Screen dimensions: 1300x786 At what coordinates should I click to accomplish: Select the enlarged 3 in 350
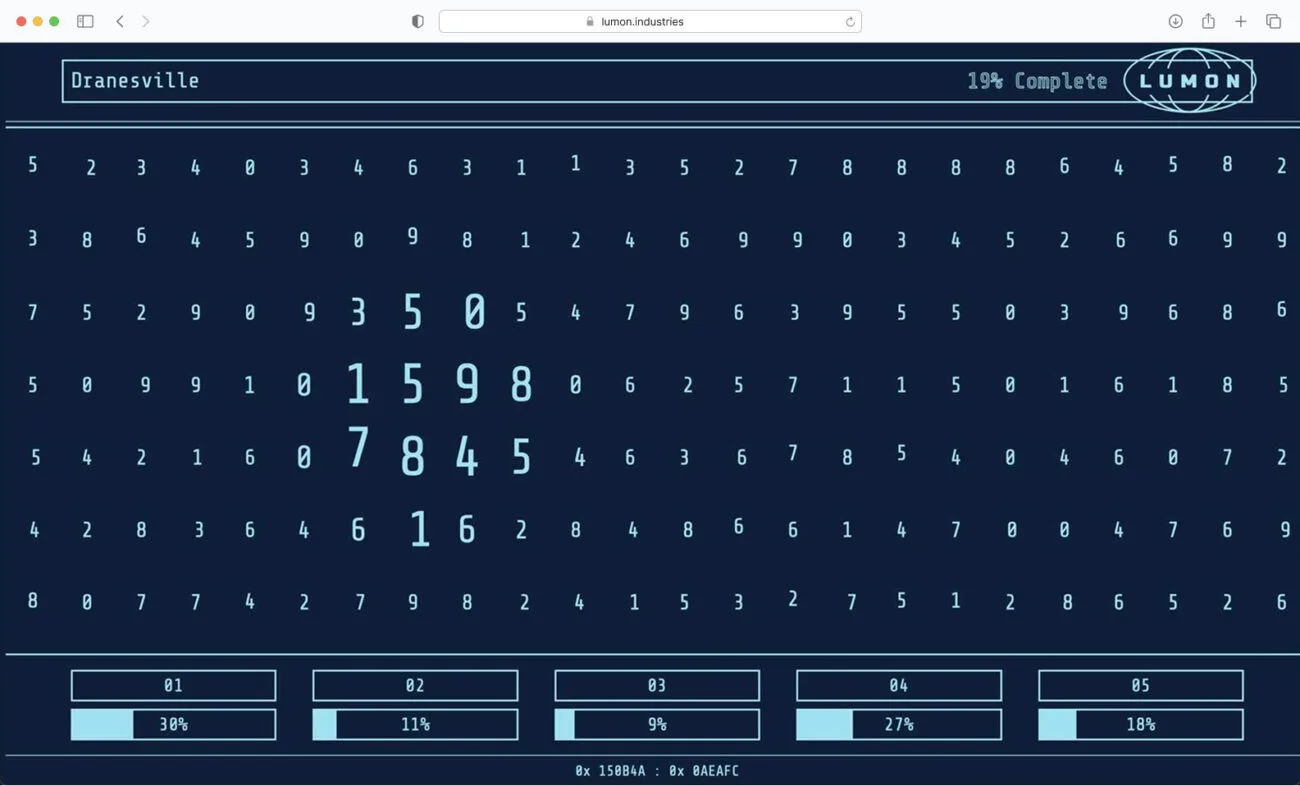coord(358,312)
